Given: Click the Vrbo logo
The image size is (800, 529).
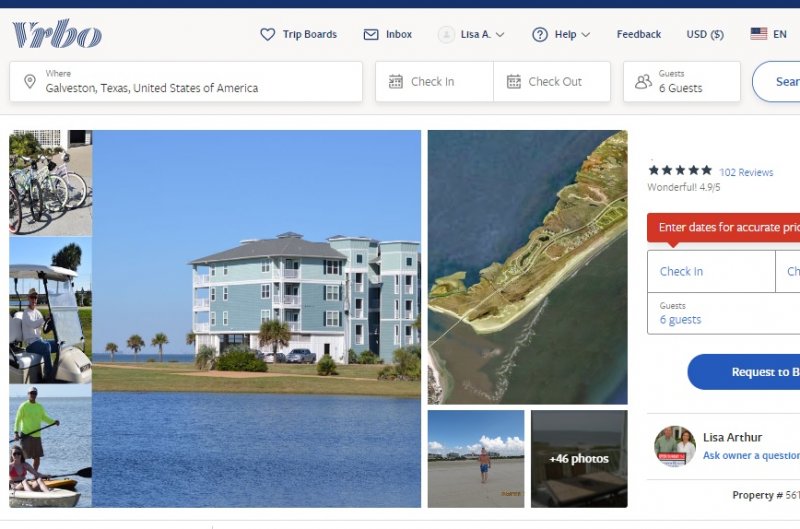Looking at the screenshot, I should 57,34.
